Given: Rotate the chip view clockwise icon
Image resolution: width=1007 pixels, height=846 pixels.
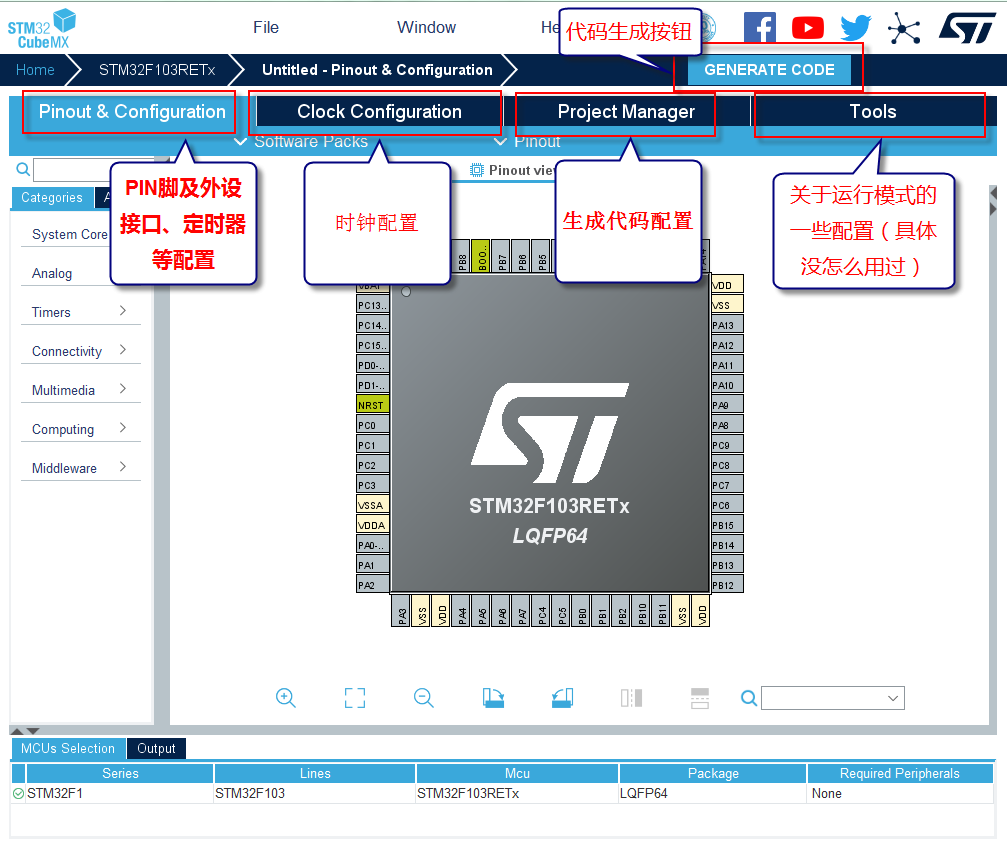Looking at the screenshot, I should 493,698.
